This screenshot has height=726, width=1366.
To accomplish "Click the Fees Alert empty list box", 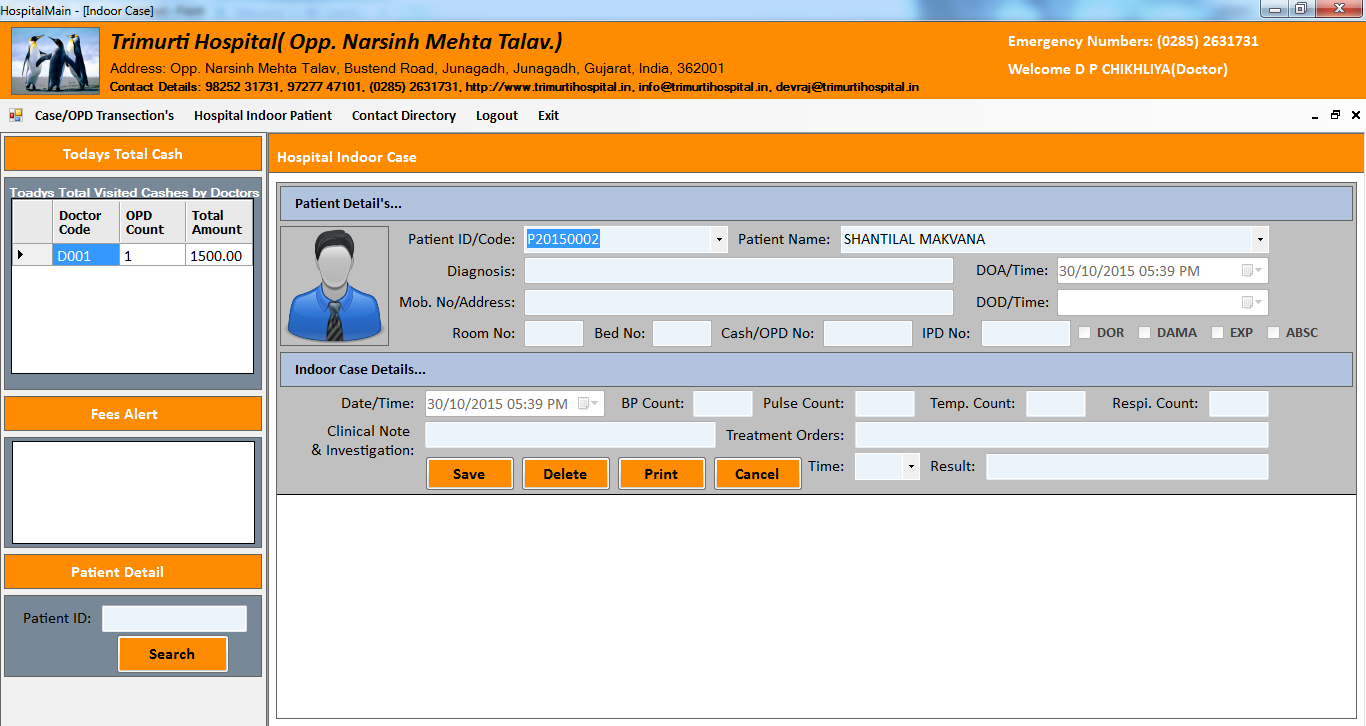I will tap(133, 493).
